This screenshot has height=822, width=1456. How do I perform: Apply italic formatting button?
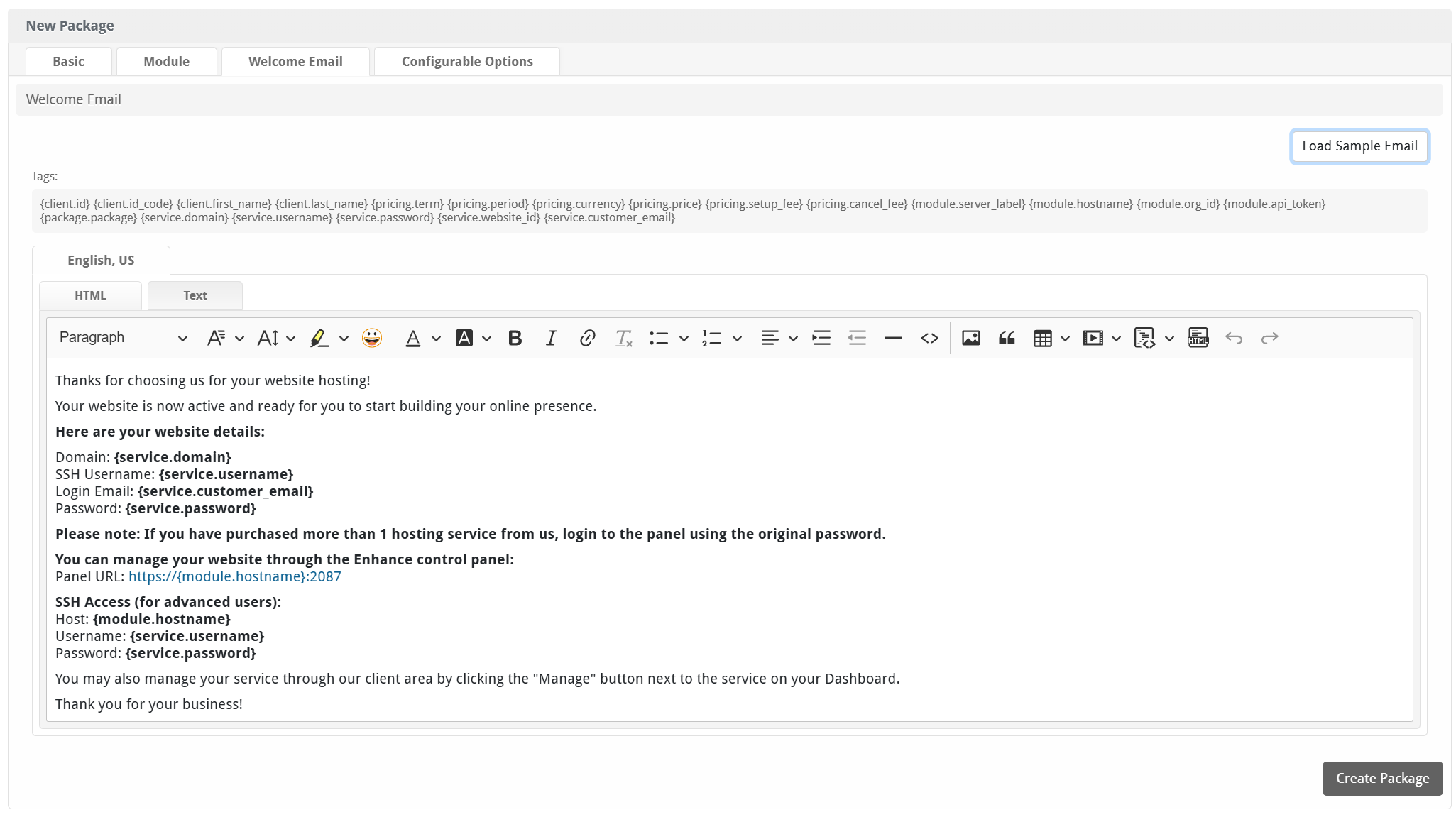[x=551, y=338]
